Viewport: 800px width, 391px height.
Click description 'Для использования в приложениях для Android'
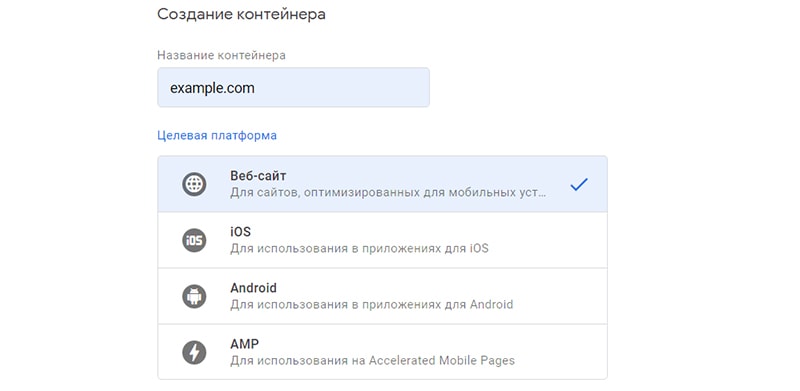pyautogui.click(x=371, y=305)
